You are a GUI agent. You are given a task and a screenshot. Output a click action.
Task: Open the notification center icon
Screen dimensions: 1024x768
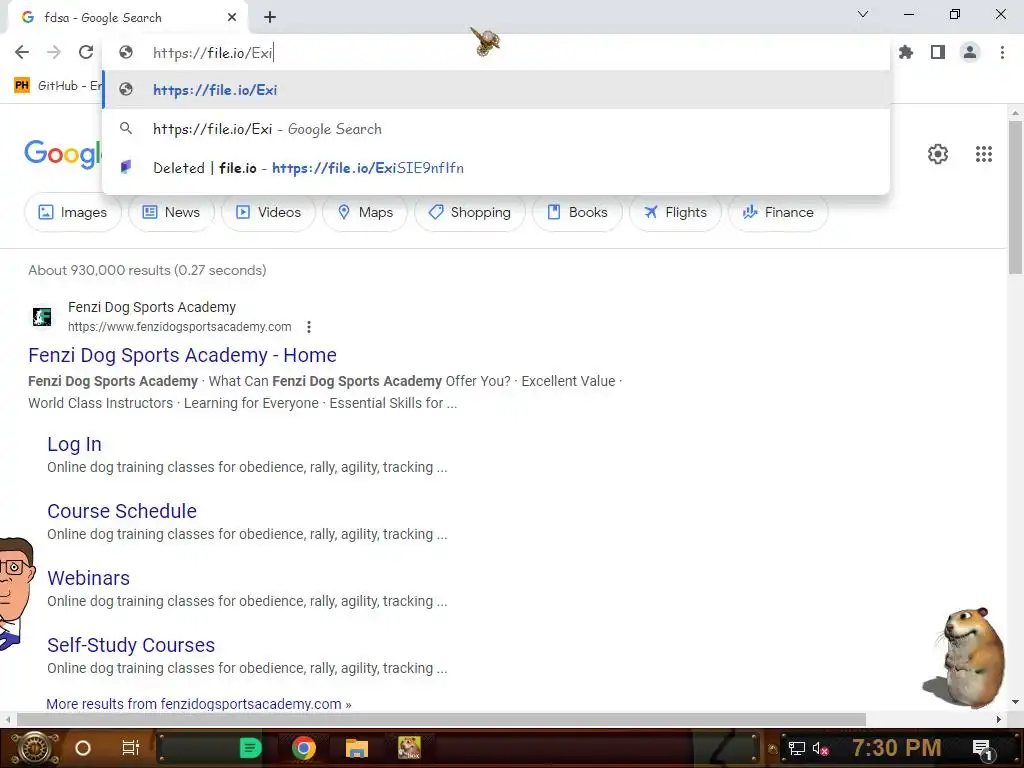pyautogui.click(x=983, y=749)
